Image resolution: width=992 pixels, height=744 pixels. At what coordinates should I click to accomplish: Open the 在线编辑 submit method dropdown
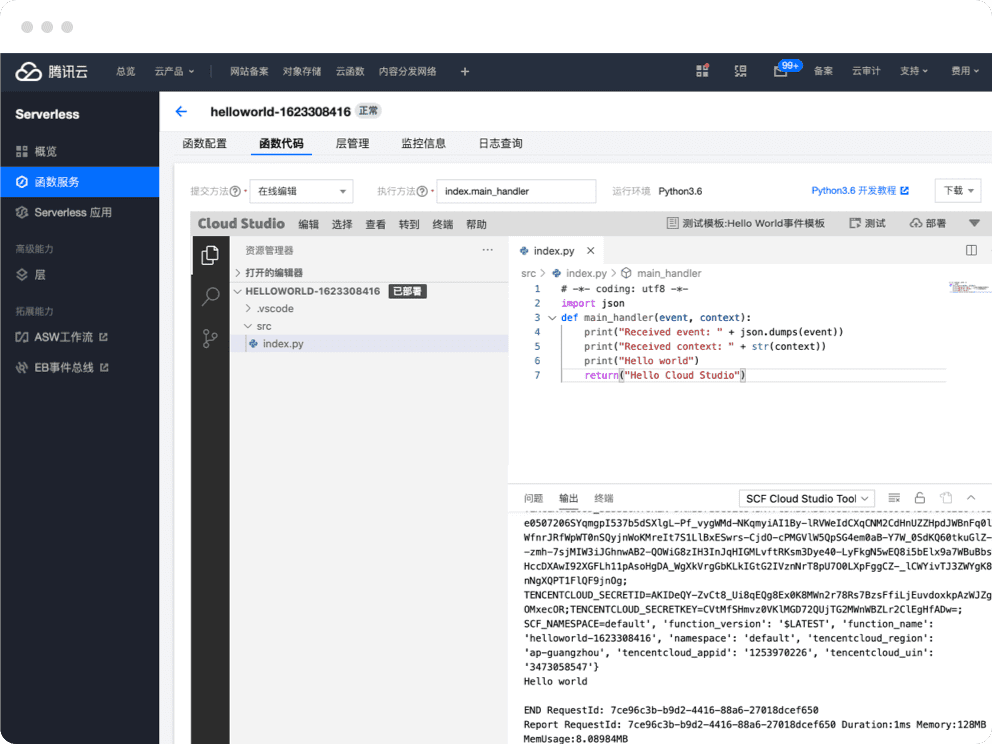point(302,191)
